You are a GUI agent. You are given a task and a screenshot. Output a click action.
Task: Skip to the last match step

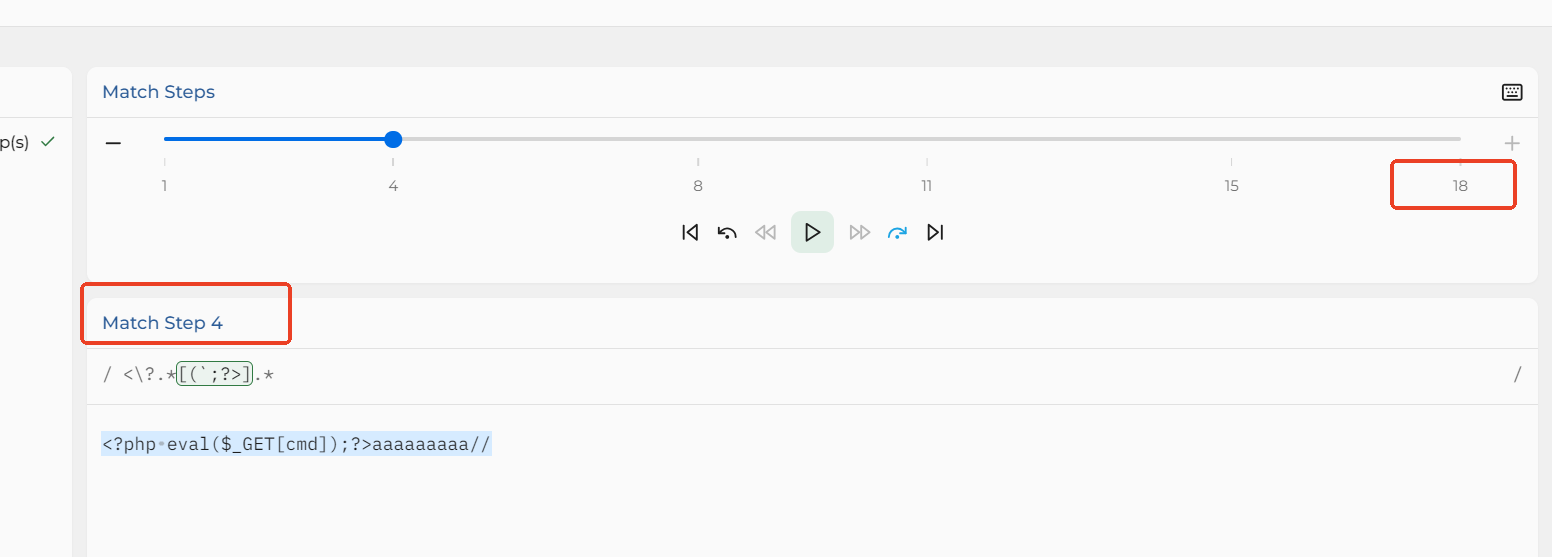click(935, 232)
